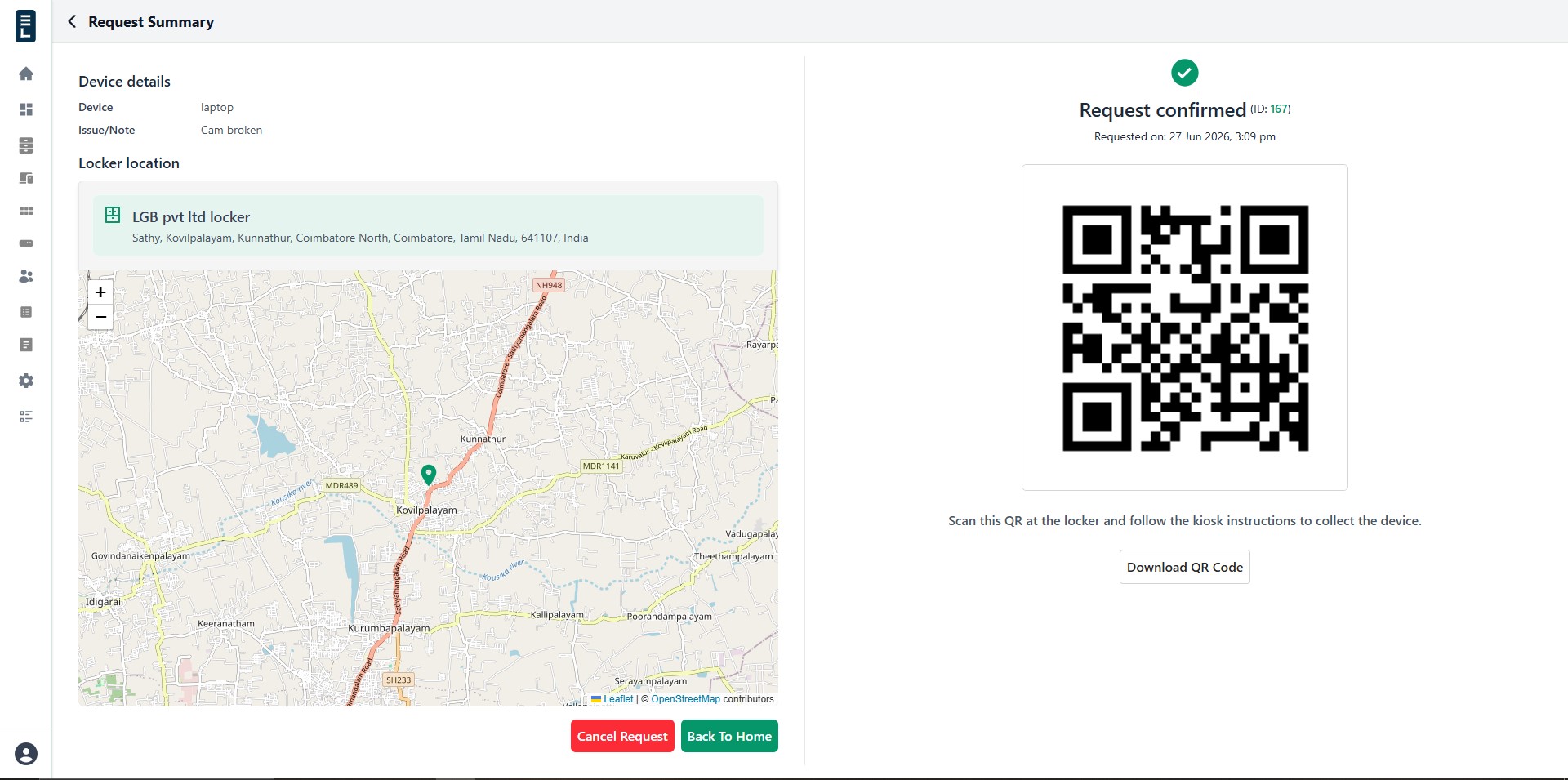
Task: Click the Serayampalayam label on the map
Action: (x=651, y=680)
